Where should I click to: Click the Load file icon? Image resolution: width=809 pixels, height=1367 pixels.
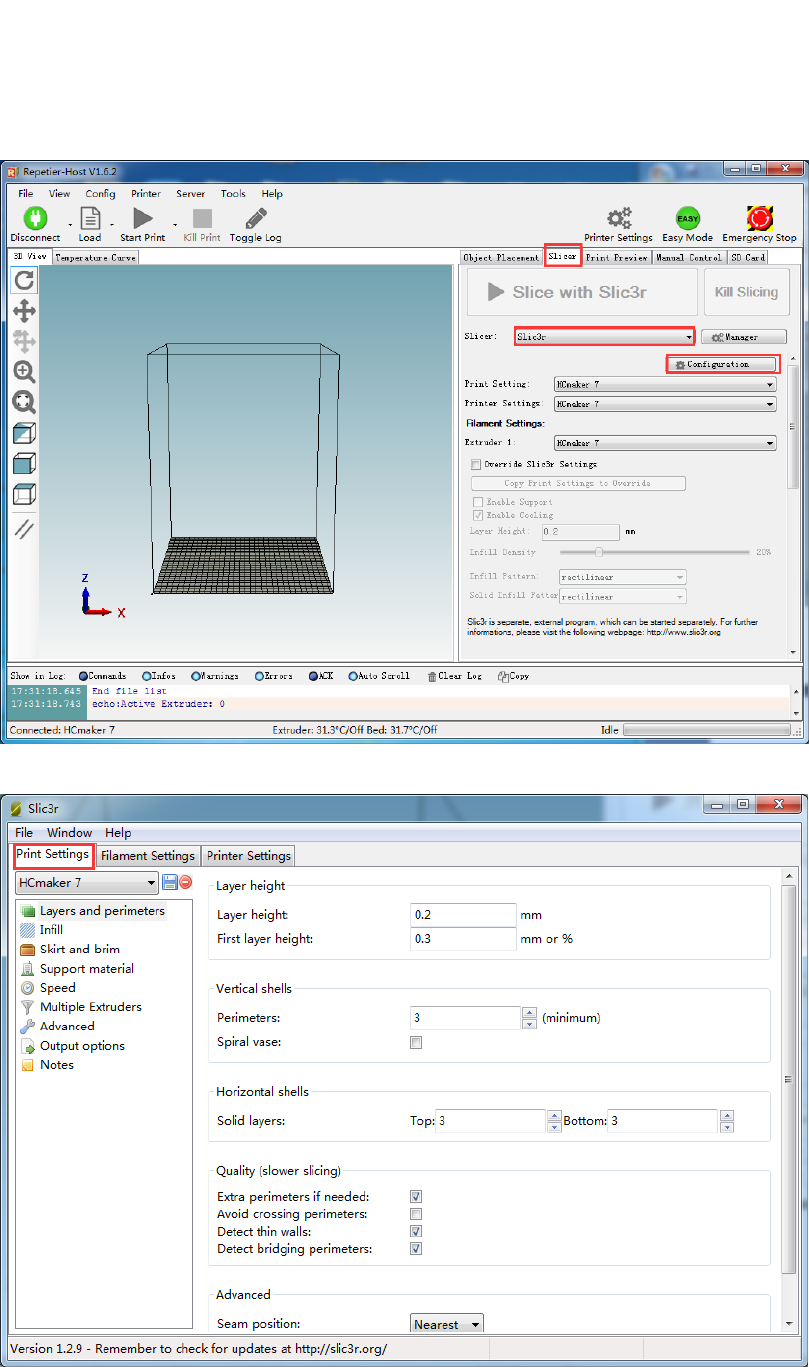click(90, 218)
